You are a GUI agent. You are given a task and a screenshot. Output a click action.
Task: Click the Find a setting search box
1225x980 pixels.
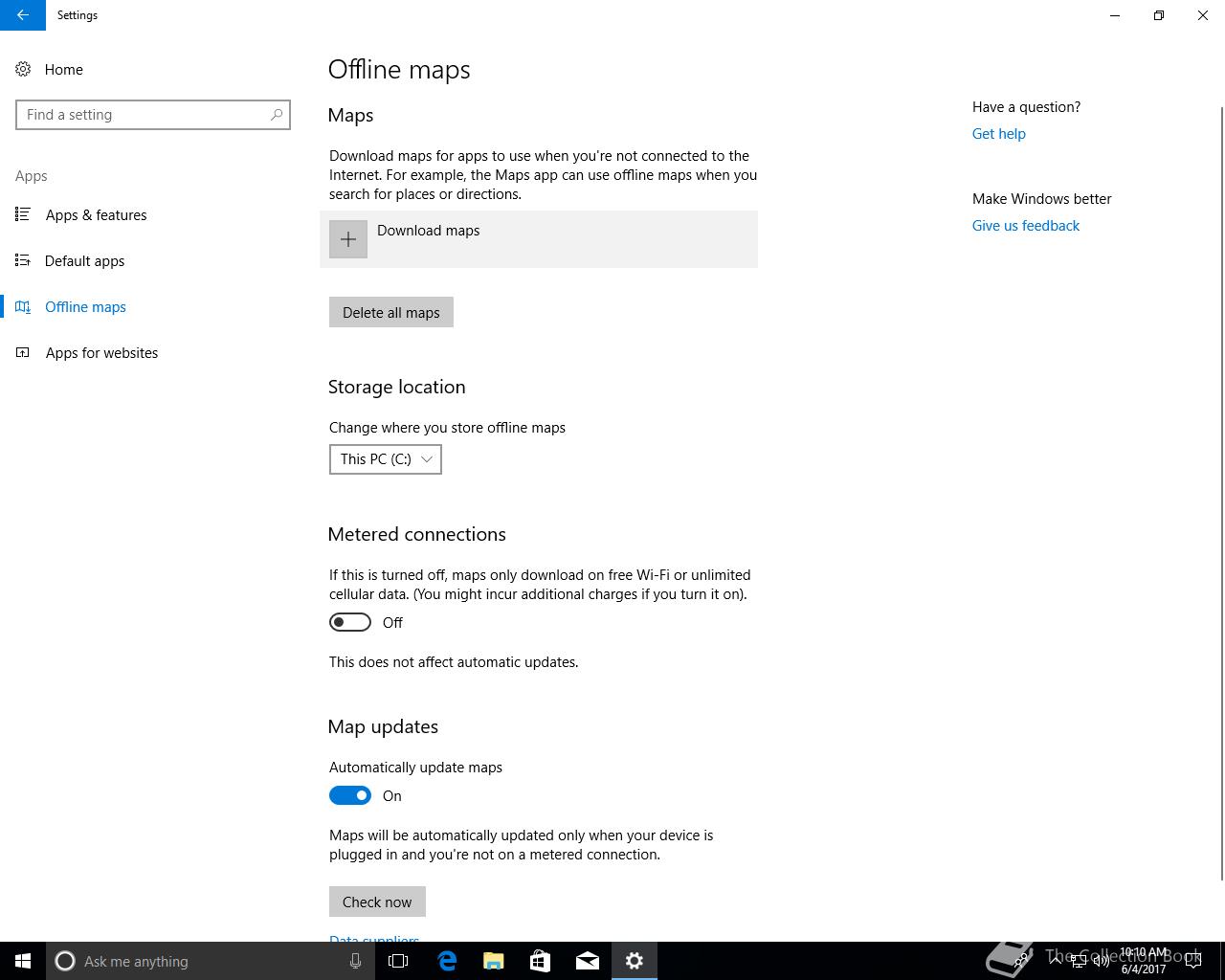[153, 115]
